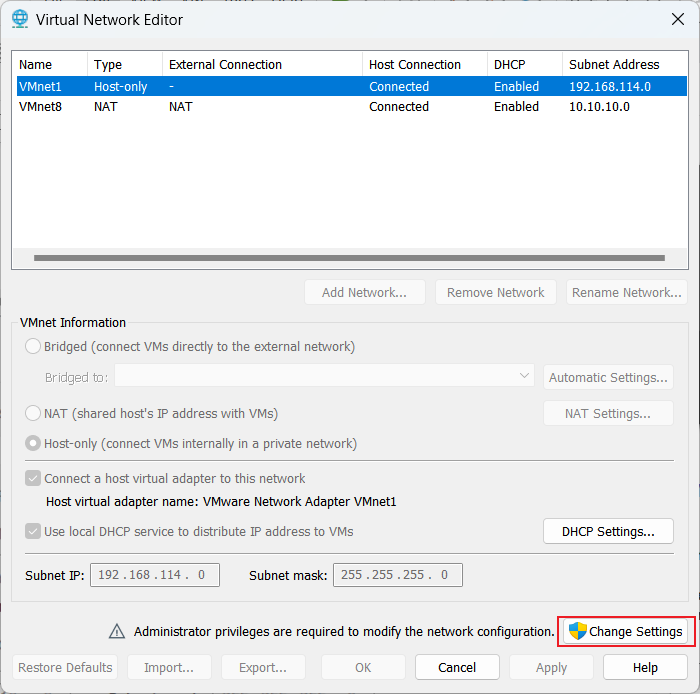Cancel the dialog
700x694 pixels.
point(457,667)
